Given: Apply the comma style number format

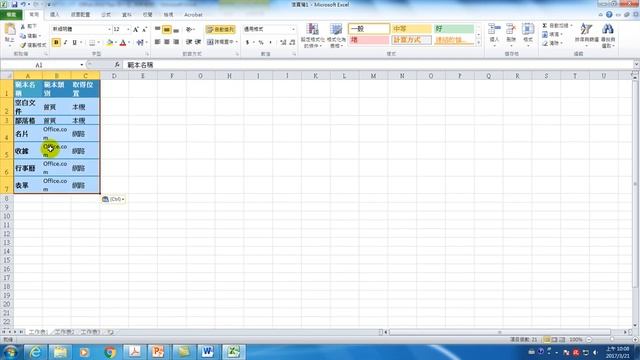Looking at the screenshot, I should coord(270,42).
